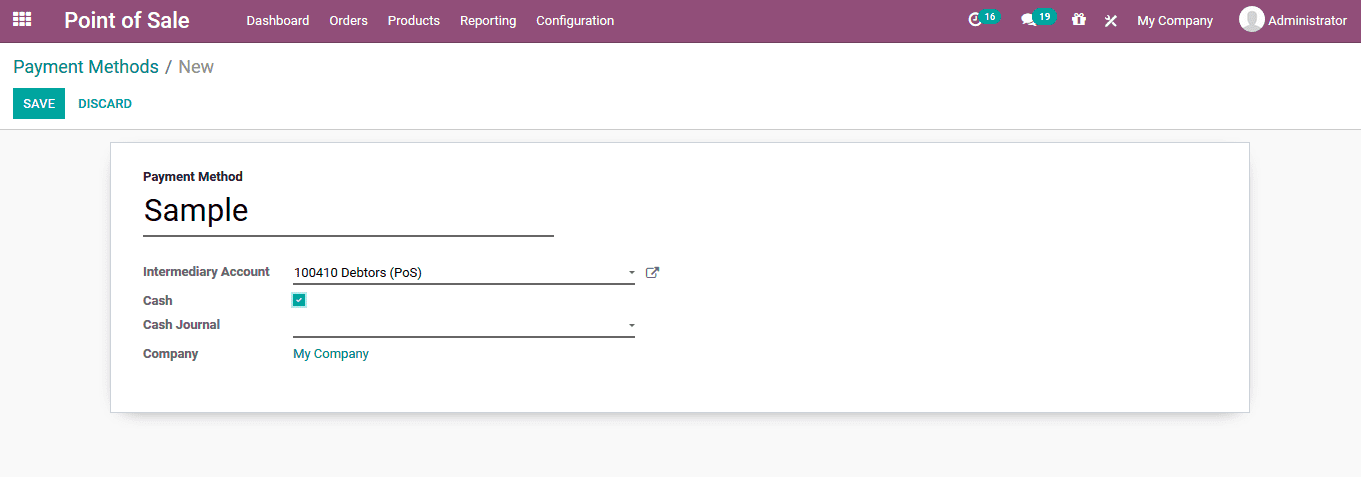
Task: Open the activities clock icon
Action: click(x=975, y=20)
